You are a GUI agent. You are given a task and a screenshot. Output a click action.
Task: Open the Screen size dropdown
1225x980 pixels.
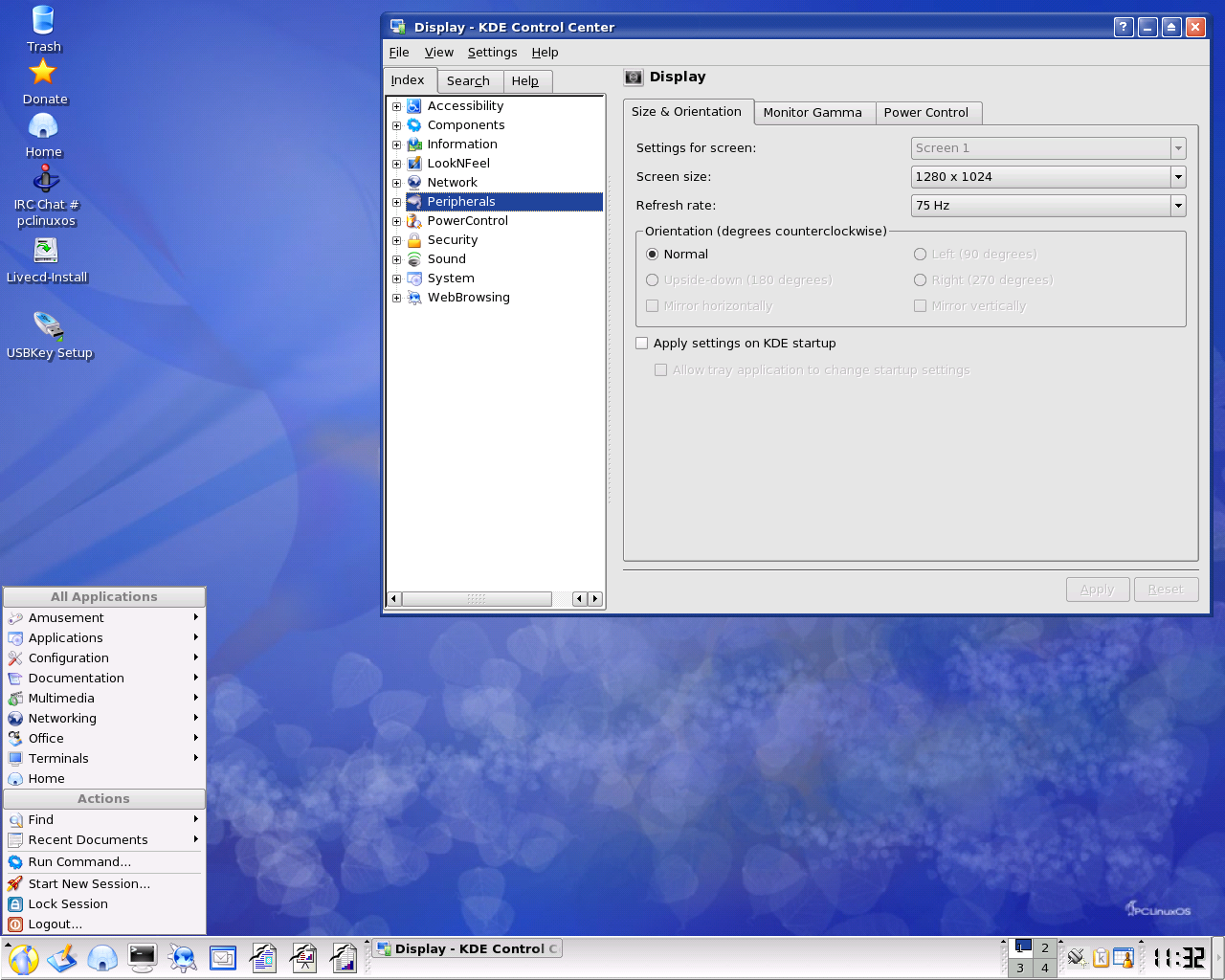tap(1049, 177)
